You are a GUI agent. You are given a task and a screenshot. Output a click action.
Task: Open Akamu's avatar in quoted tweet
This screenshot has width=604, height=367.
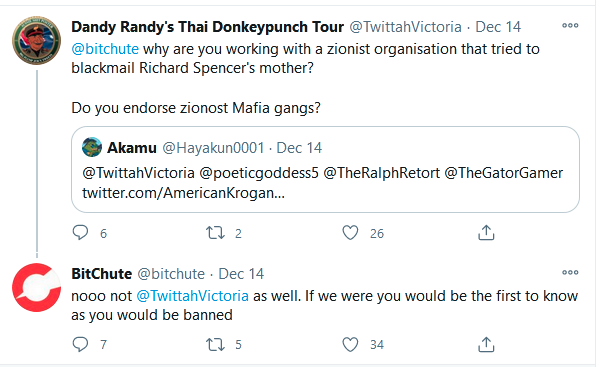pos(92,147)
